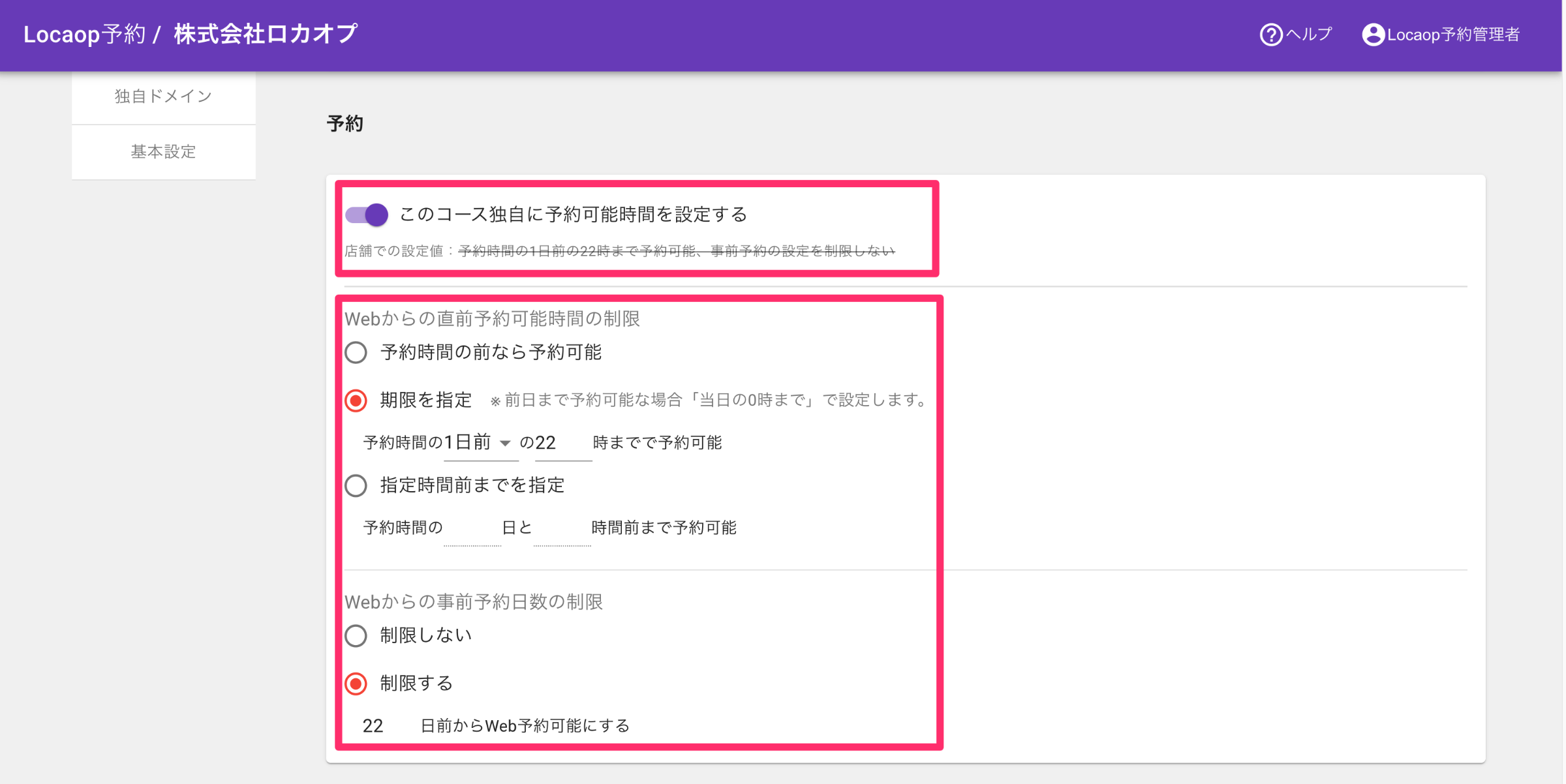Click the help question mark icon

(1270, 35)
